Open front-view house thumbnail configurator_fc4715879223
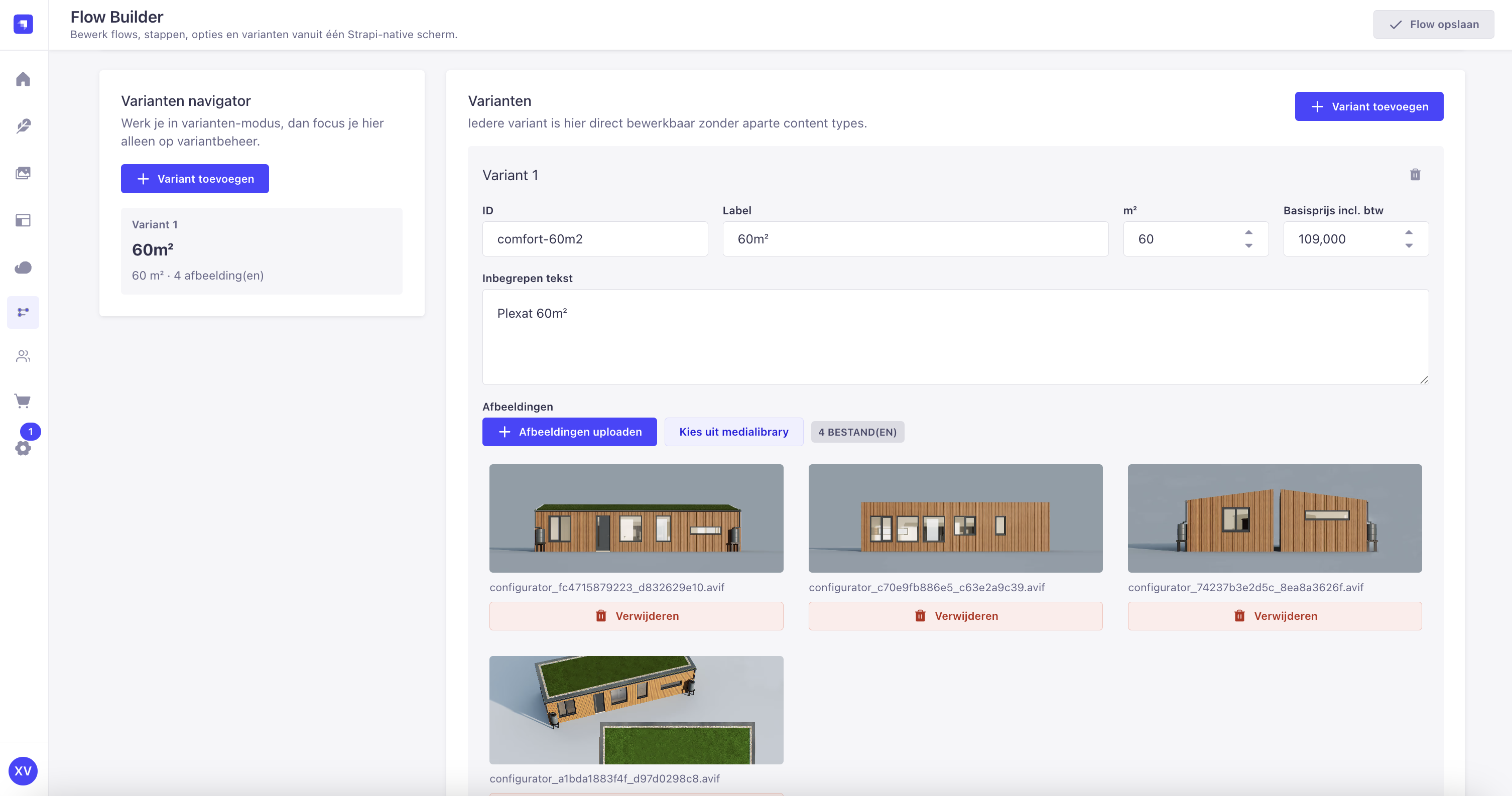The image size is (1512, 796). [x=636, y=518]
